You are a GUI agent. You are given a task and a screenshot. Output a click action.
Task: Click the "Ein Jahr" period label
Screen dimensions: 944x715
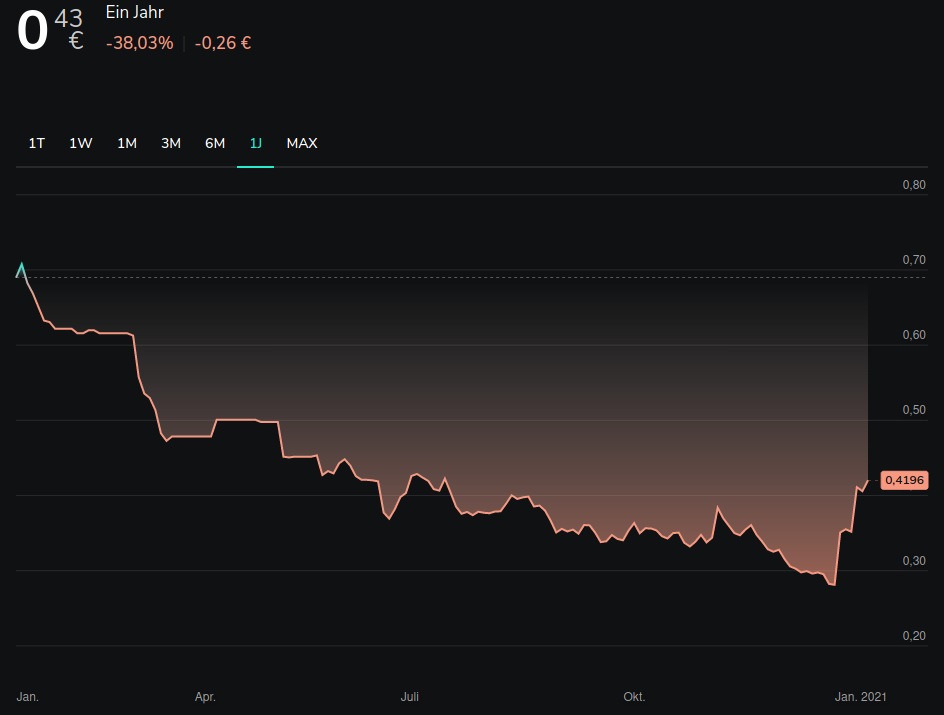pyautogui.click(x=135, y=13)
